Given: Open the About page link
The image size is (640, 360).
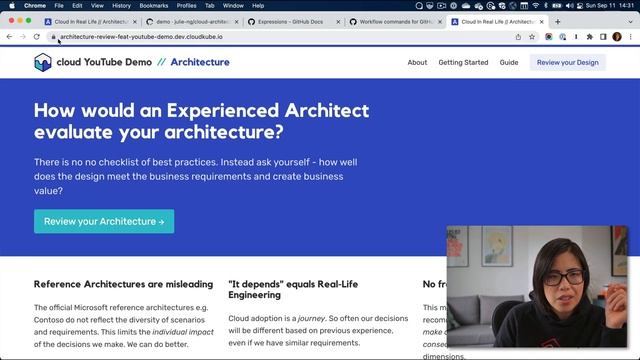Looking at the screenshot, I should click(417, 62).
